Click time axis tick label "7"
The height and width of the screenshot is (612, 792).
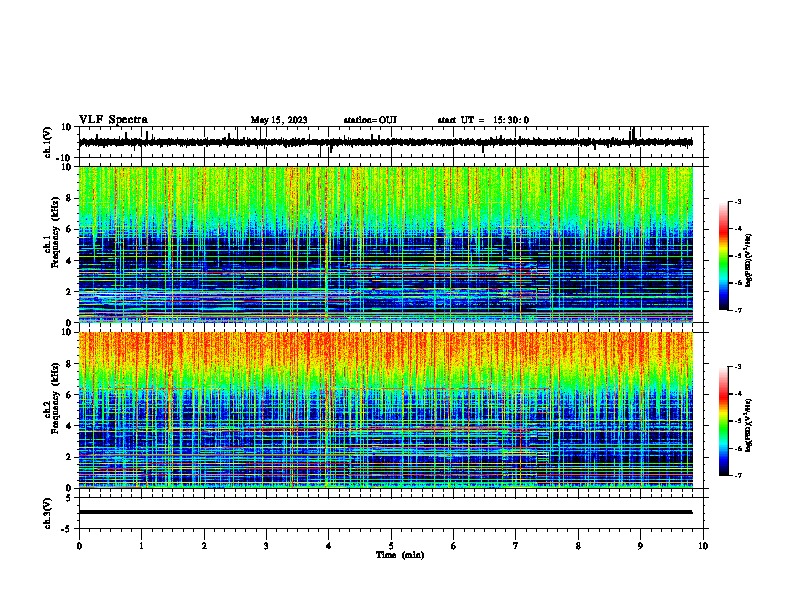tap(516, 546)
